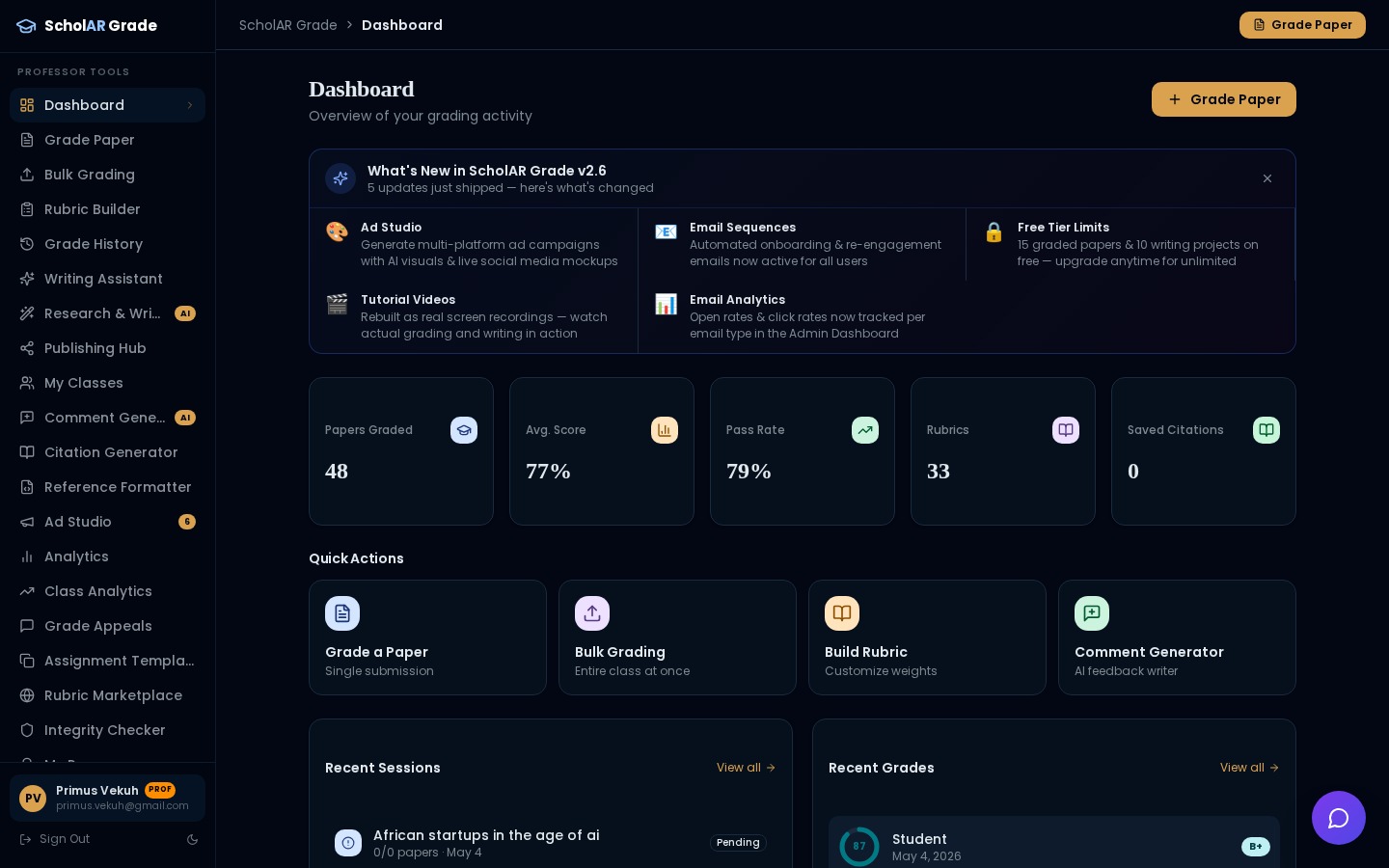Click the sparkle icon in What's New banner

[340, 178]
